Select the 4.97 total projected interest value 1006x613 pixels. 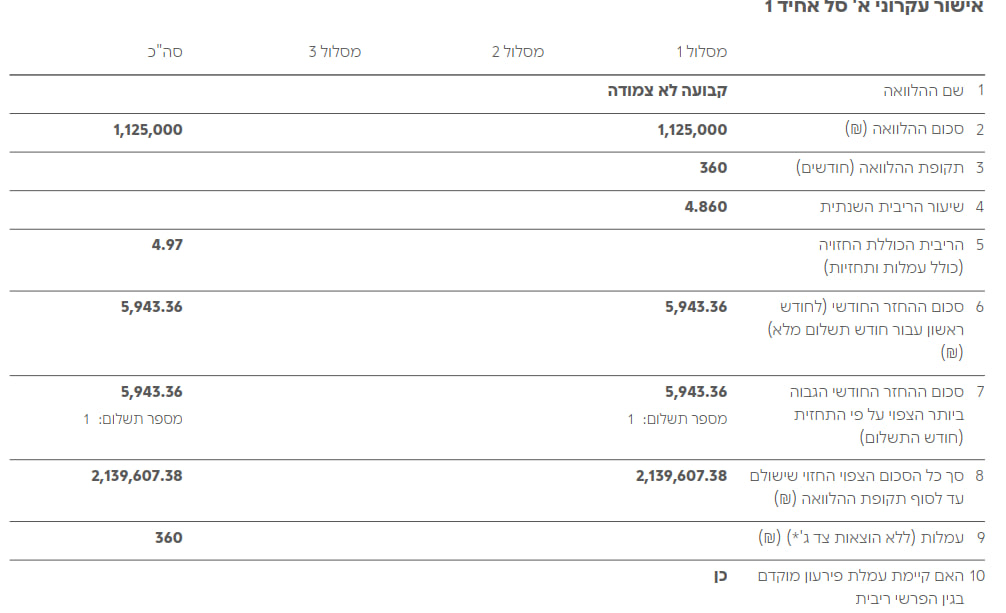click(x=167, y=244)
